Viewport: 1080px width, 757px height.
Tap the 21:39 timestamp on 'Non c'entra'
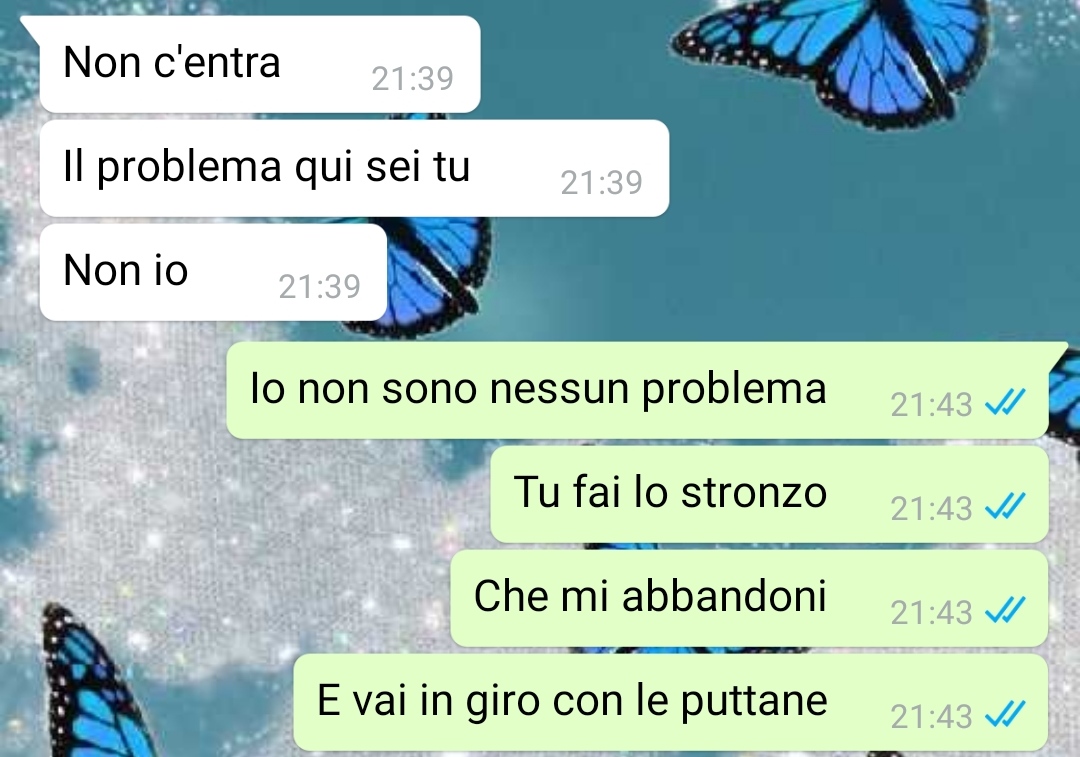[413, 79]
